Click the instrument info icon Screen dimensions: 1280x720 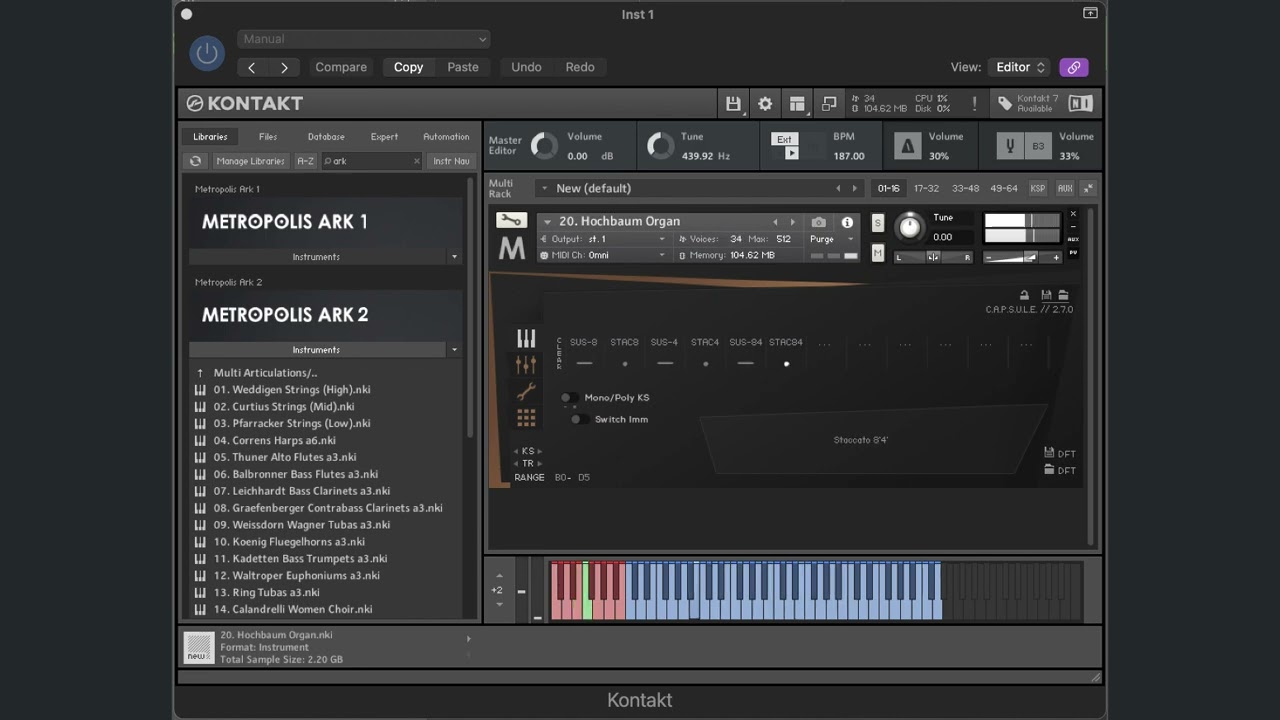coord(847,222)
